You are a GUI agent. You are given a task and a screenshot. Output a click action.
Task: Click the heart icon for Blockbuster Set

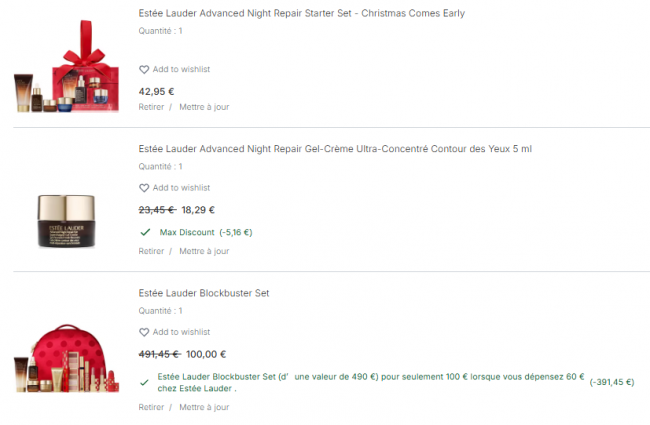pos(144,332)
